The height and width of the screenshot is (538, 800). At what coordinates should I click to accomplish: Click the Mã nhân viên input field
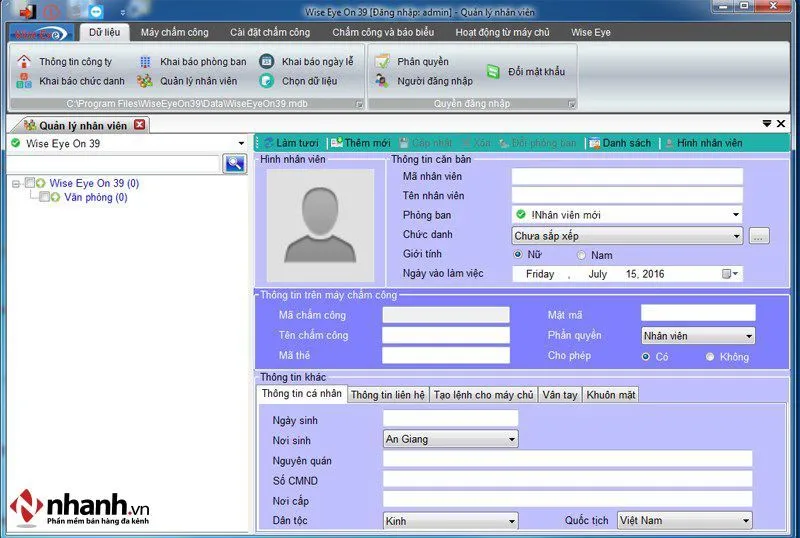pyautogui.click(x=627, y=176)
